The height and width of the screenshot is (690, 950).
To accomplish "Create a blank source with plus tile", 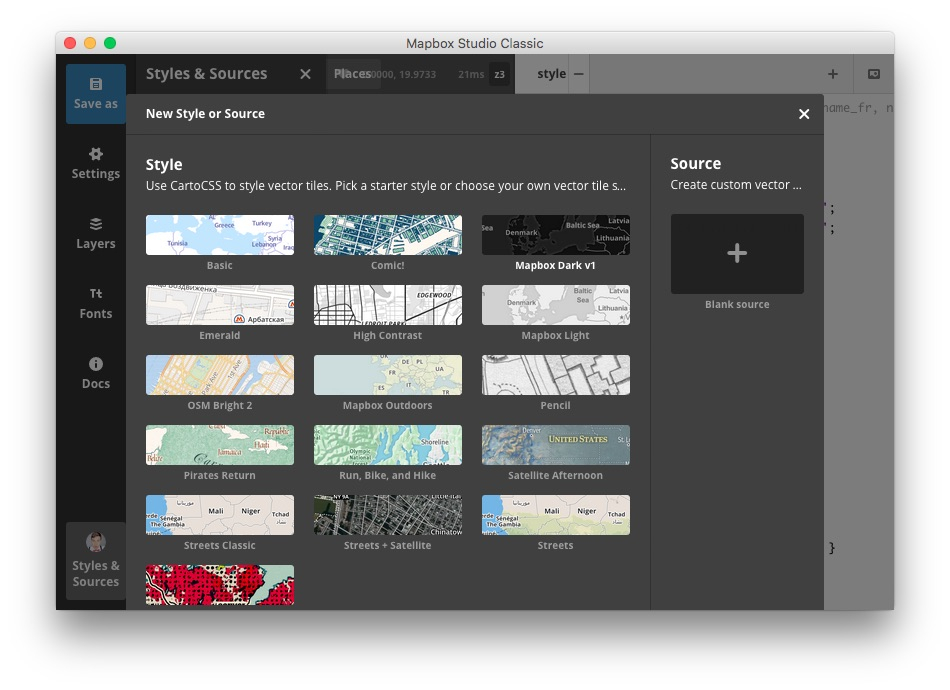I will click(737, 254).
